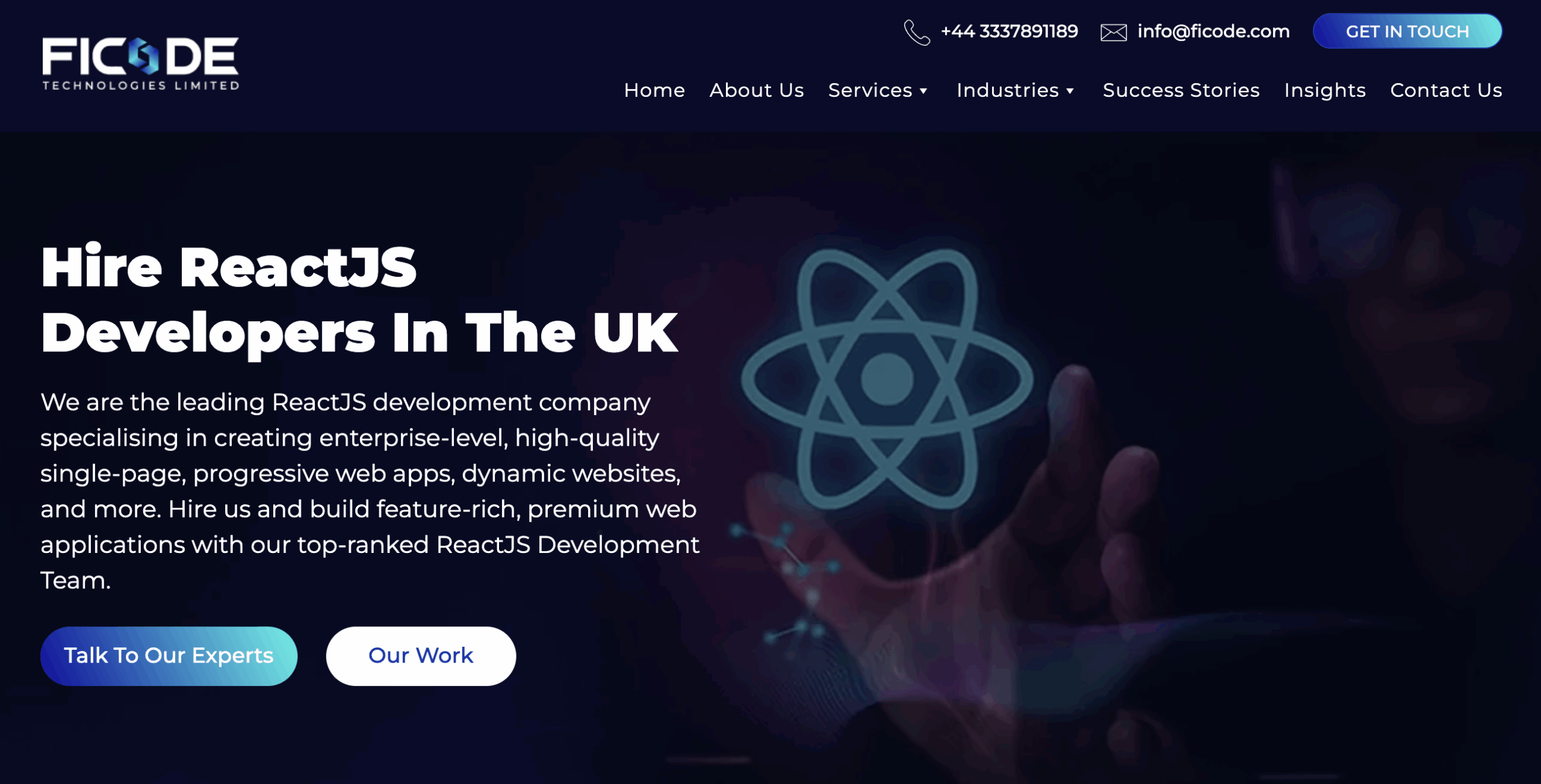Click the info@ficode.com email link
The height and width of the screenshot is (784, 1541).
(x=1214, y=31)
